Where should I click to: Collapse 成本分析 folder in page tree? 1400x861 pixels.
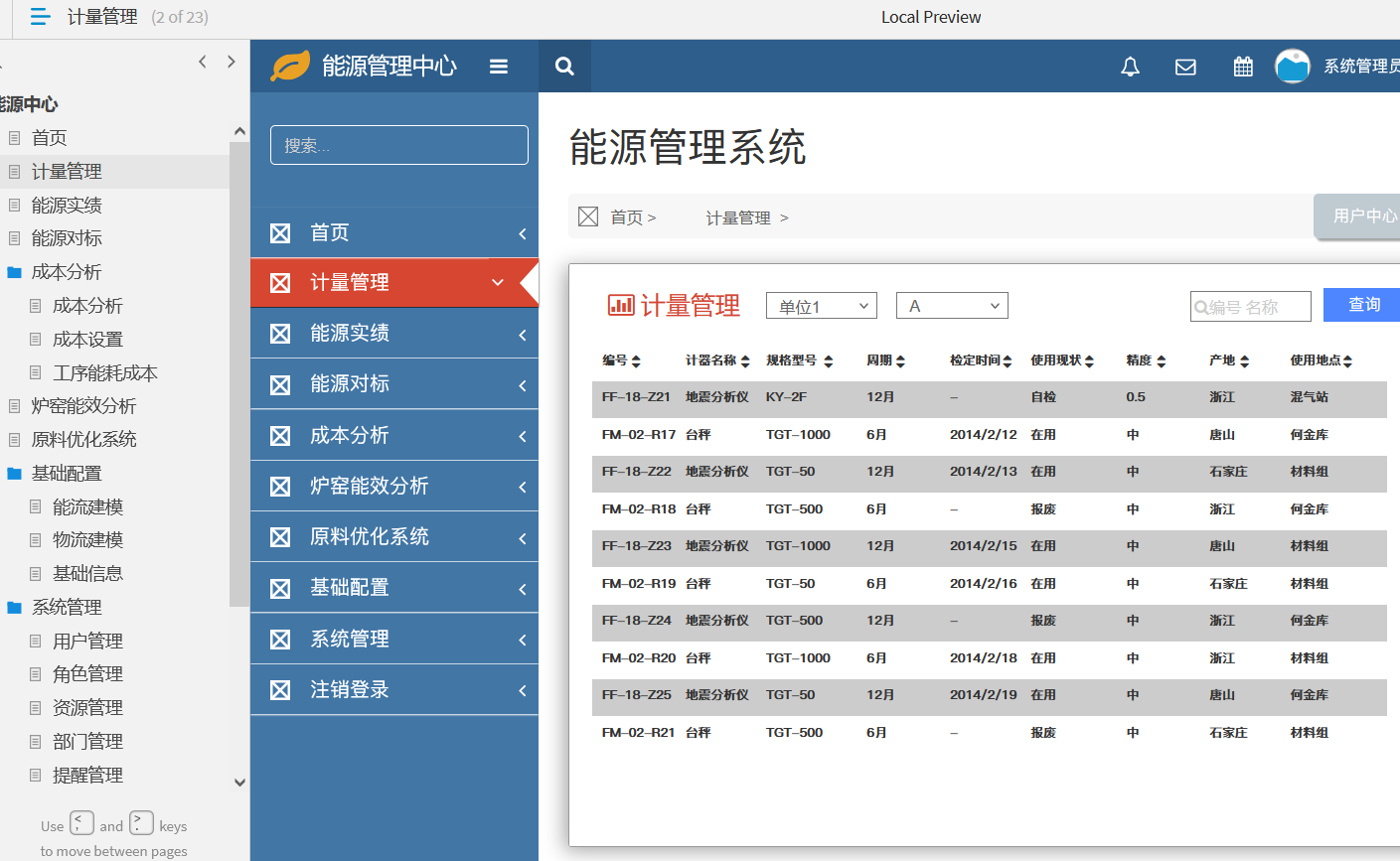coord(14,272)
